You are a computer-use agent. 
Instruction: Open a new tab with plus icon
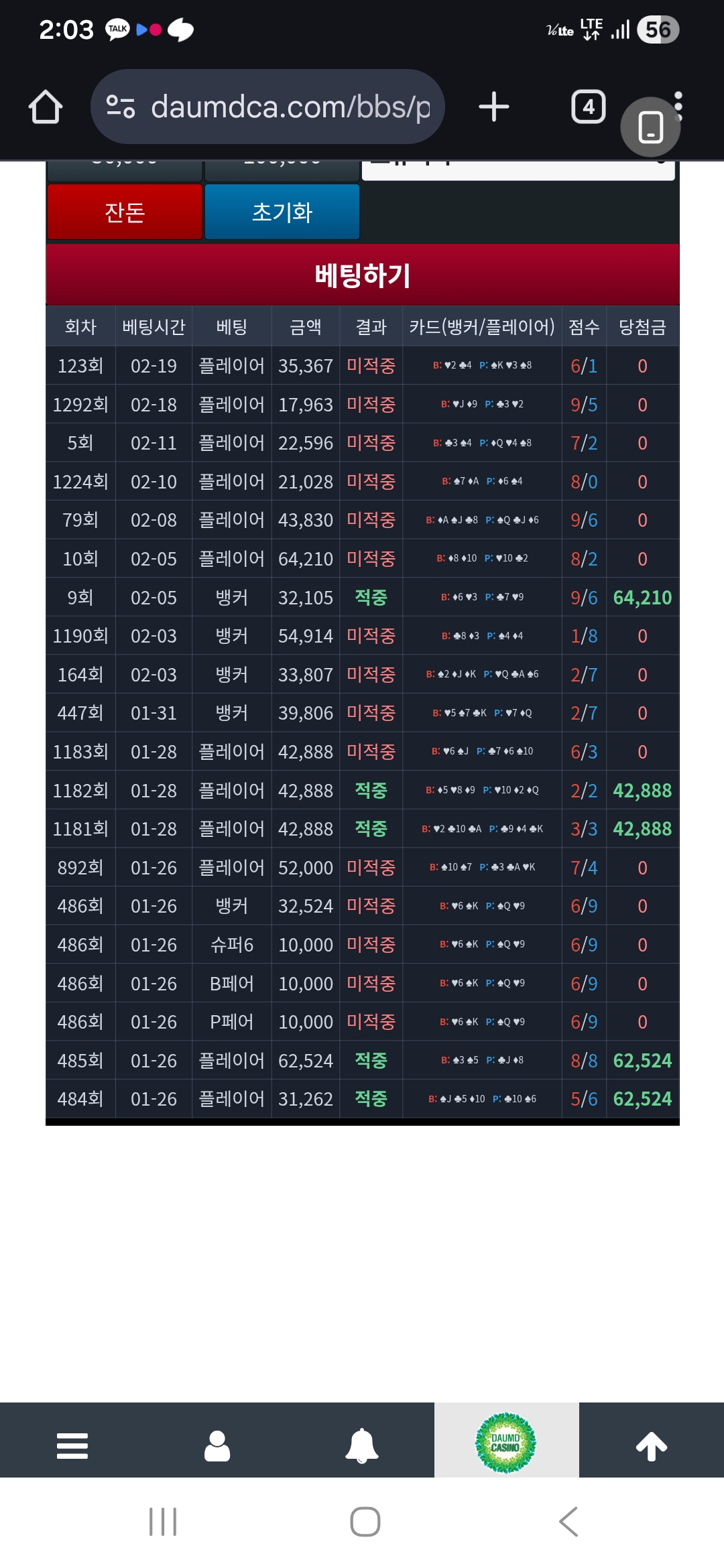point(494,107)
